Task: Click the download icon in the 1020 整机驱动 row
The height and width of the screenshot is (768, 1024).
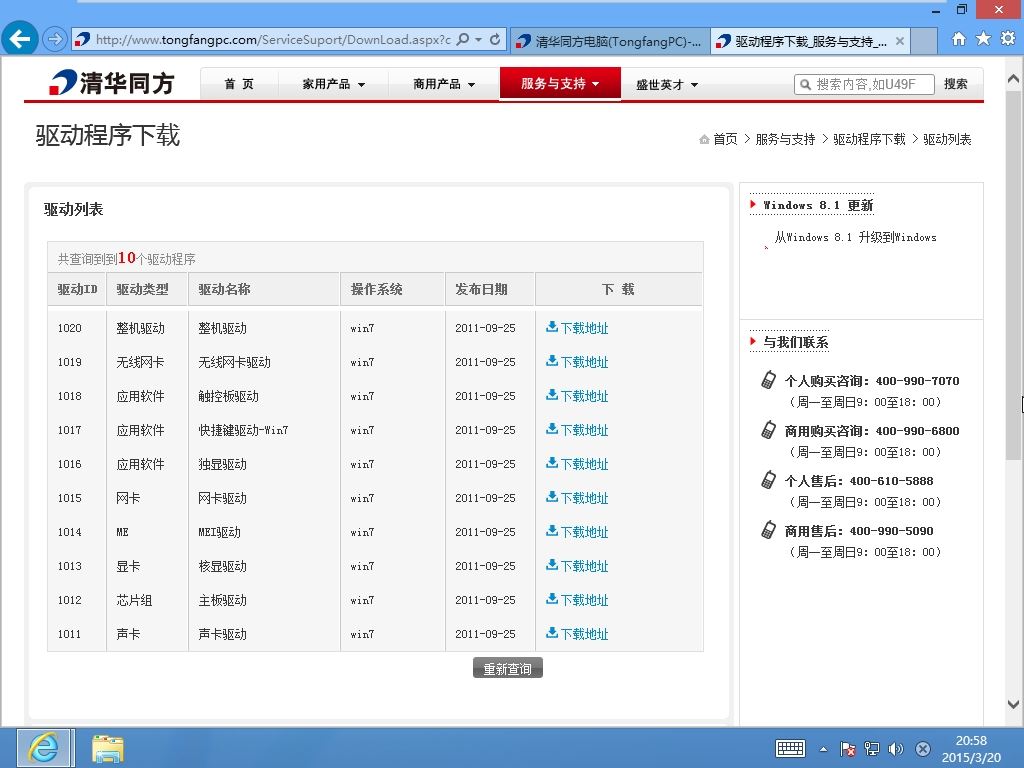Action: coord(552,327)
